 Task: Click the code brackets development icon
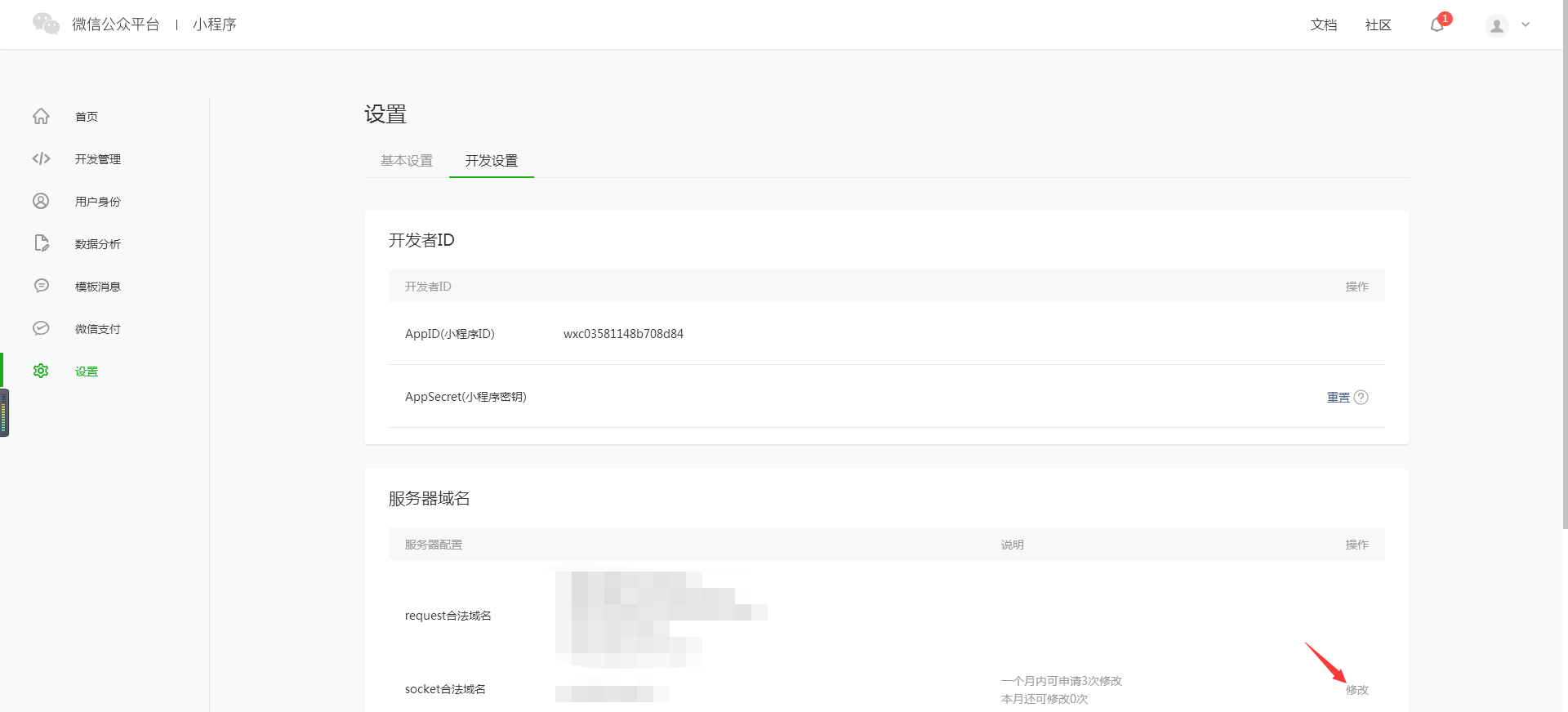(x=41, y=158)
